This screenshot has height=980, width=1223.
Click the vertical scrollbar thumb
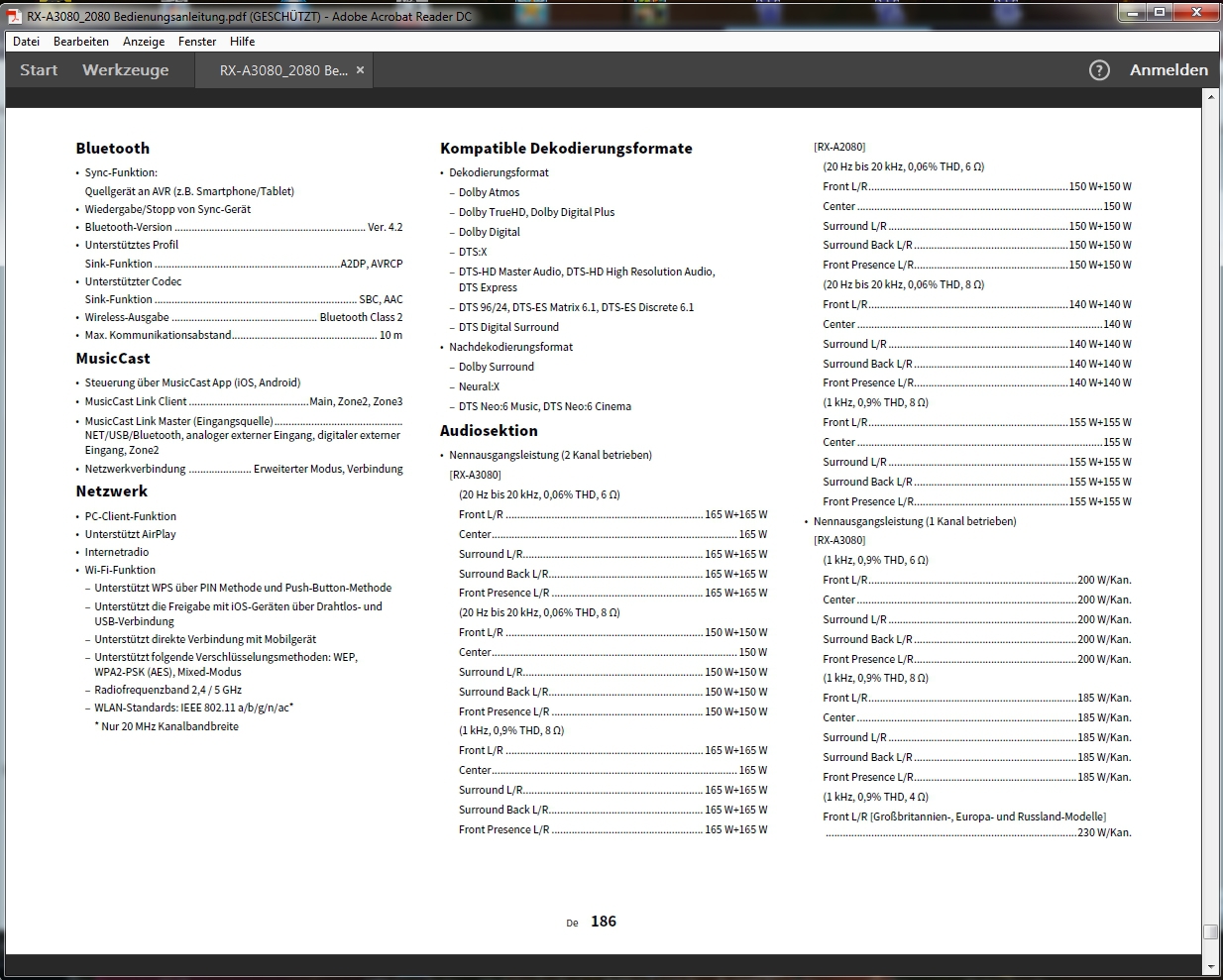[1210, 931]
